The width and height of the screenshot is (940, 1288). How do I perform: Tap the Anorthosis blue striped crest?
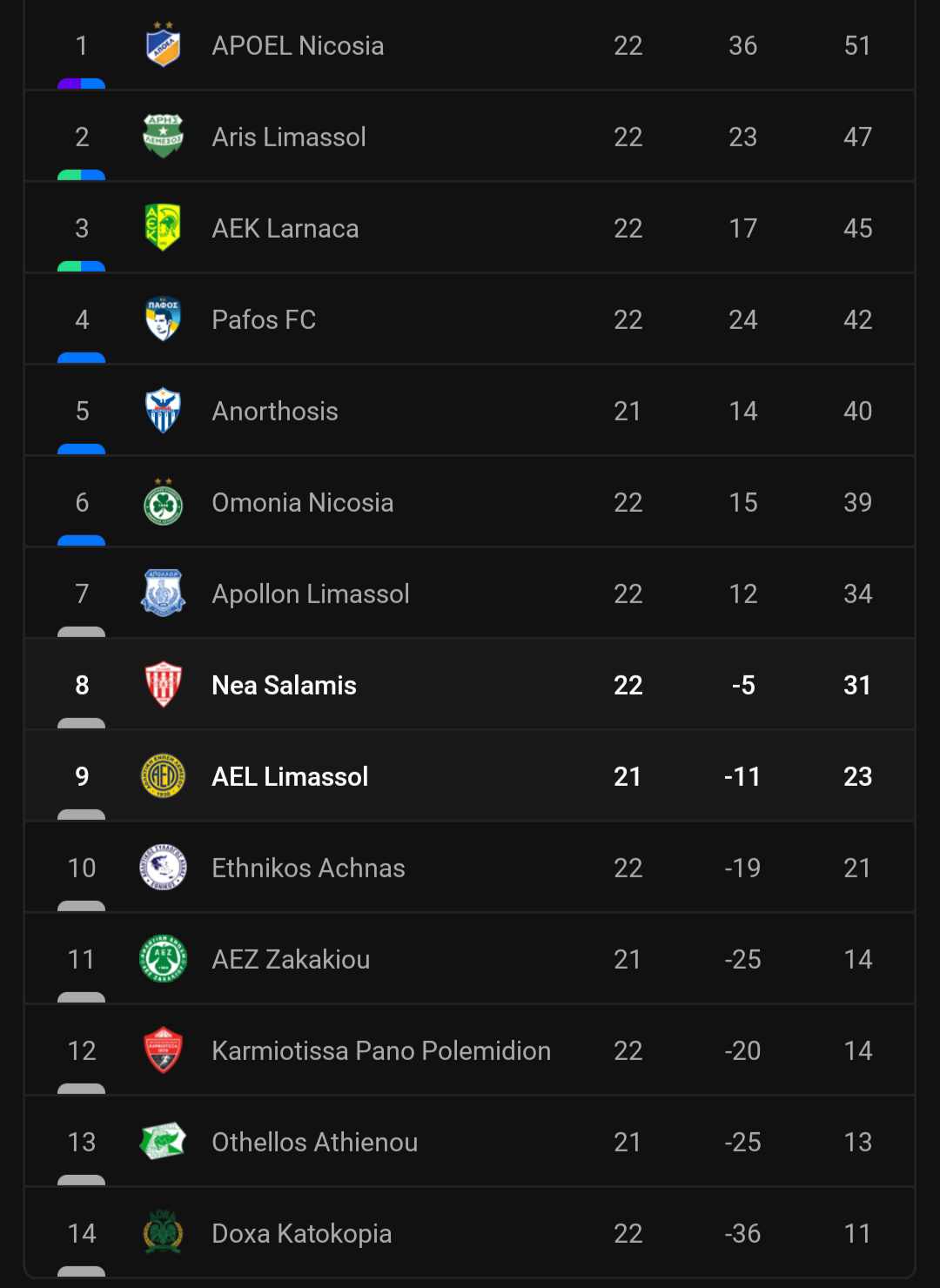pos(163,411)
